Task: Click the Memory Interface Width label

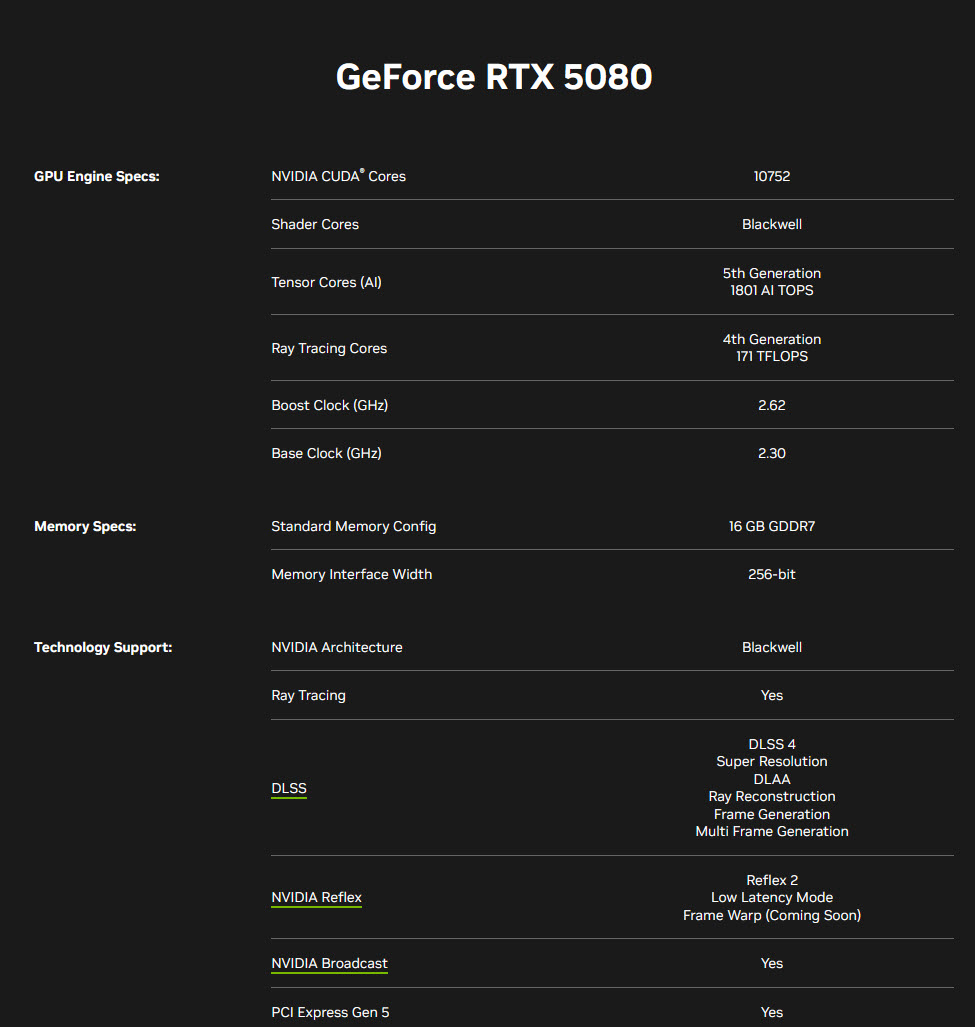Action: point(352,574)
